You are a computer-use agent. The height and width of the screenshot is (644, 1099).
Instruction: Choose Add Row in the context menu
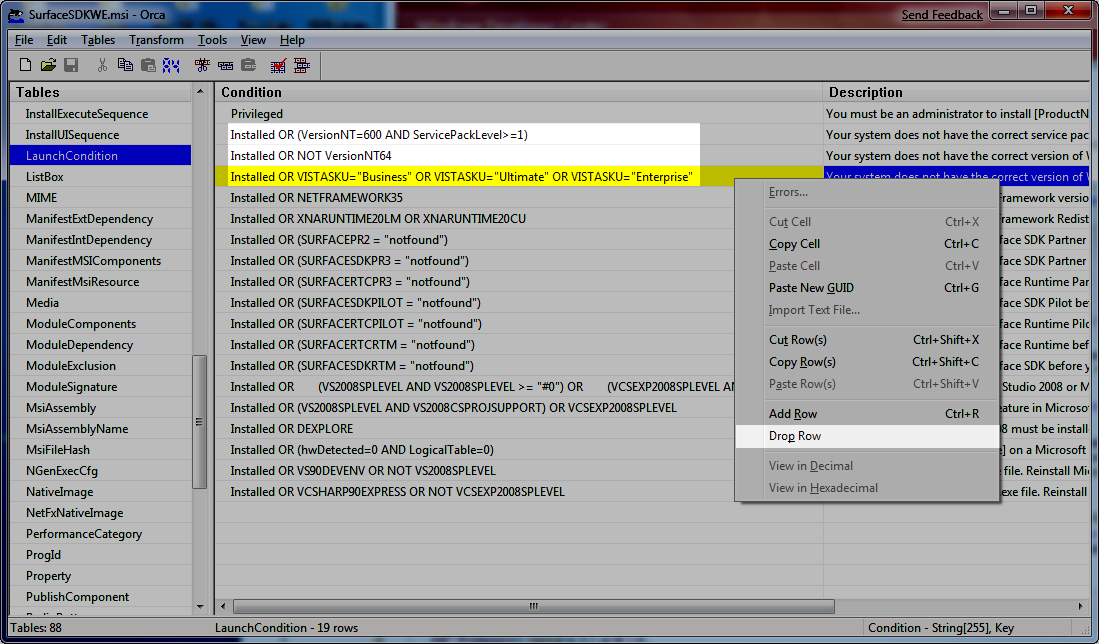[x=793, y=414]
